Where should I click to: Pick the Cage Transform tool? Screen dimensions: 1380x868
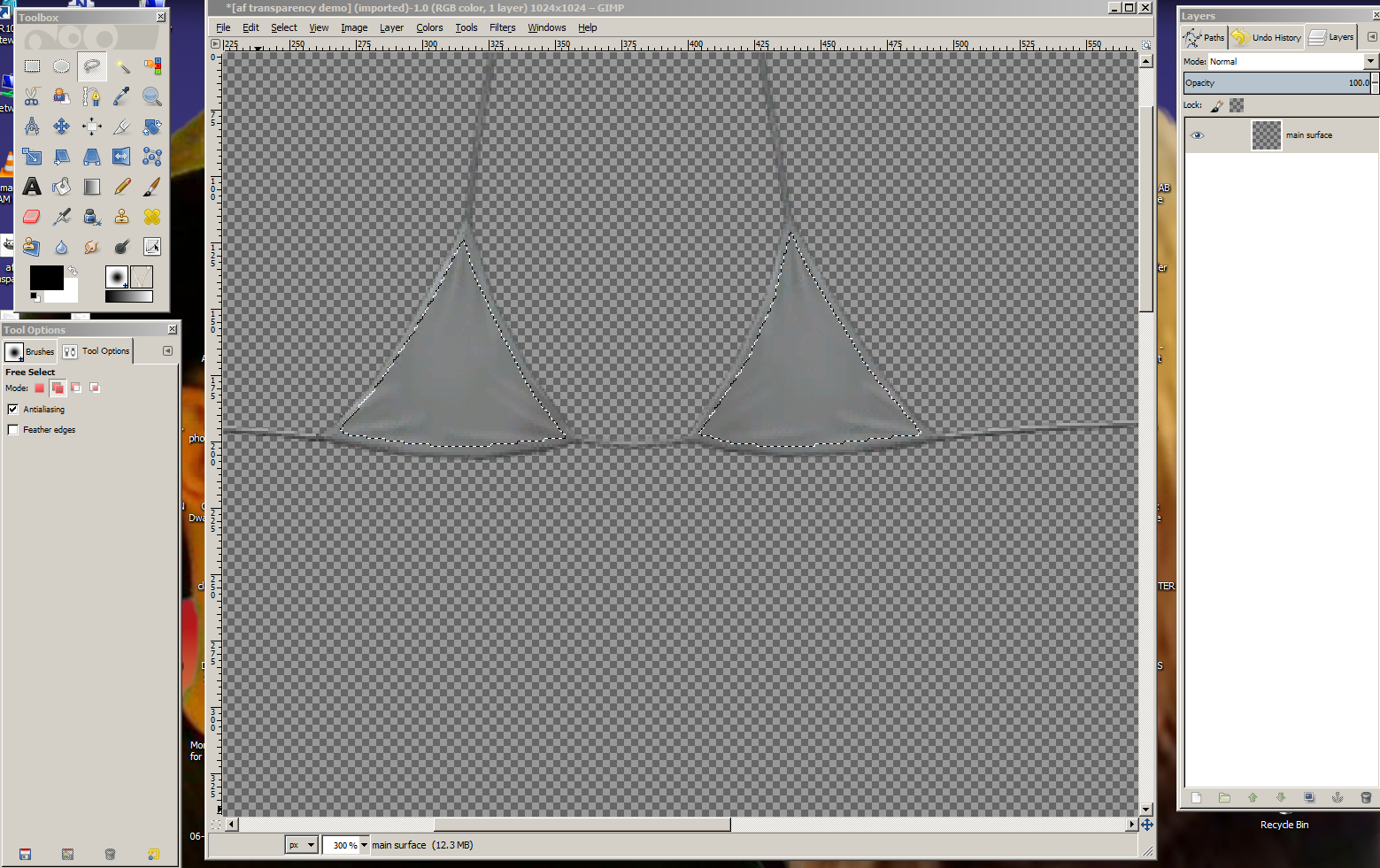[152, 157]
